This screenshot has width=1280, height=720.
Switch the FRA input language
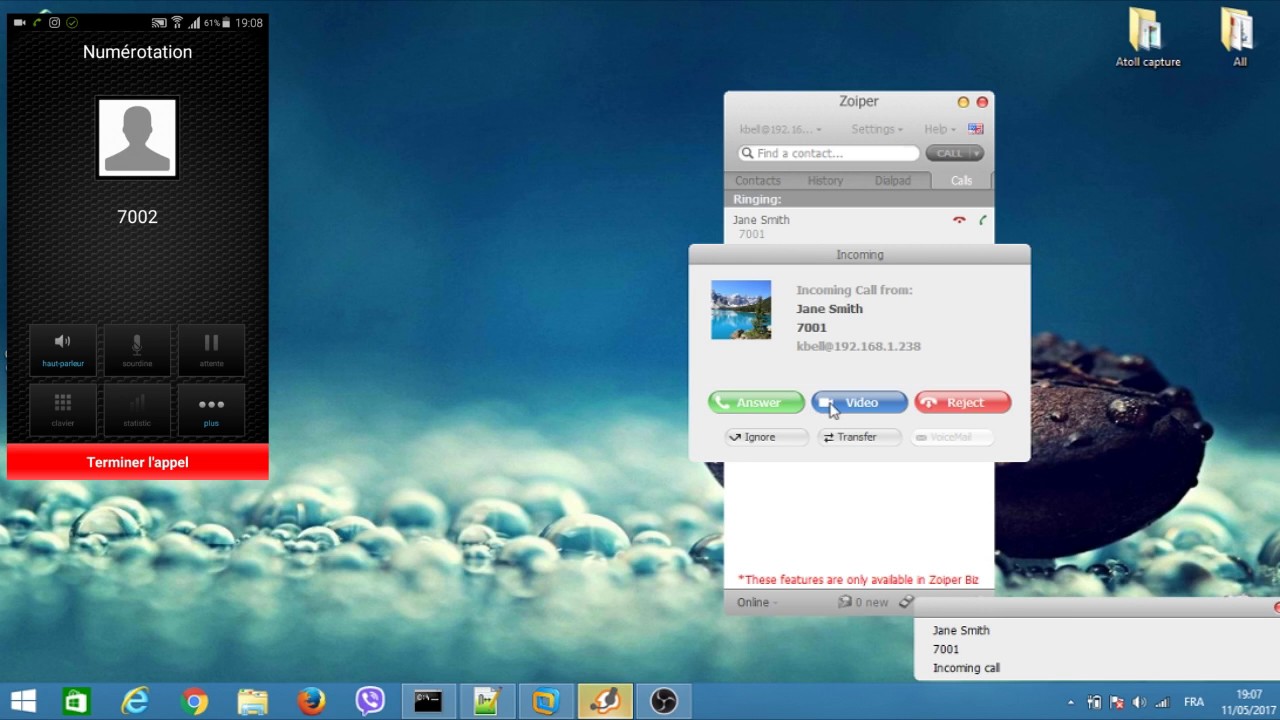[x=1193, y=702]
